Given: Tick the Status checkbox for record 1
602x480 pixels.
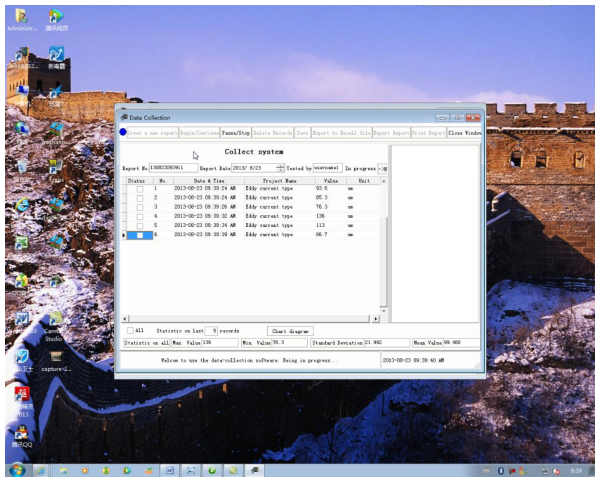Looking at the screenshot, I should click(x=140, y=189).
